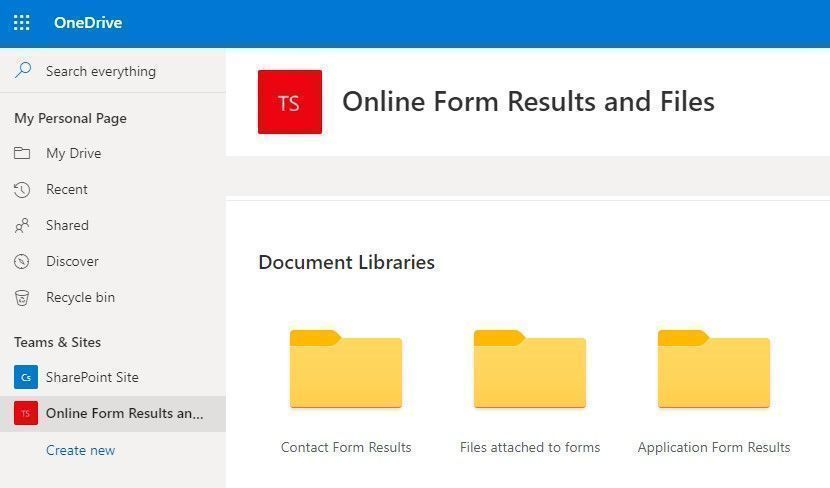Click the Document Libraries heading

tap(347, 262)
